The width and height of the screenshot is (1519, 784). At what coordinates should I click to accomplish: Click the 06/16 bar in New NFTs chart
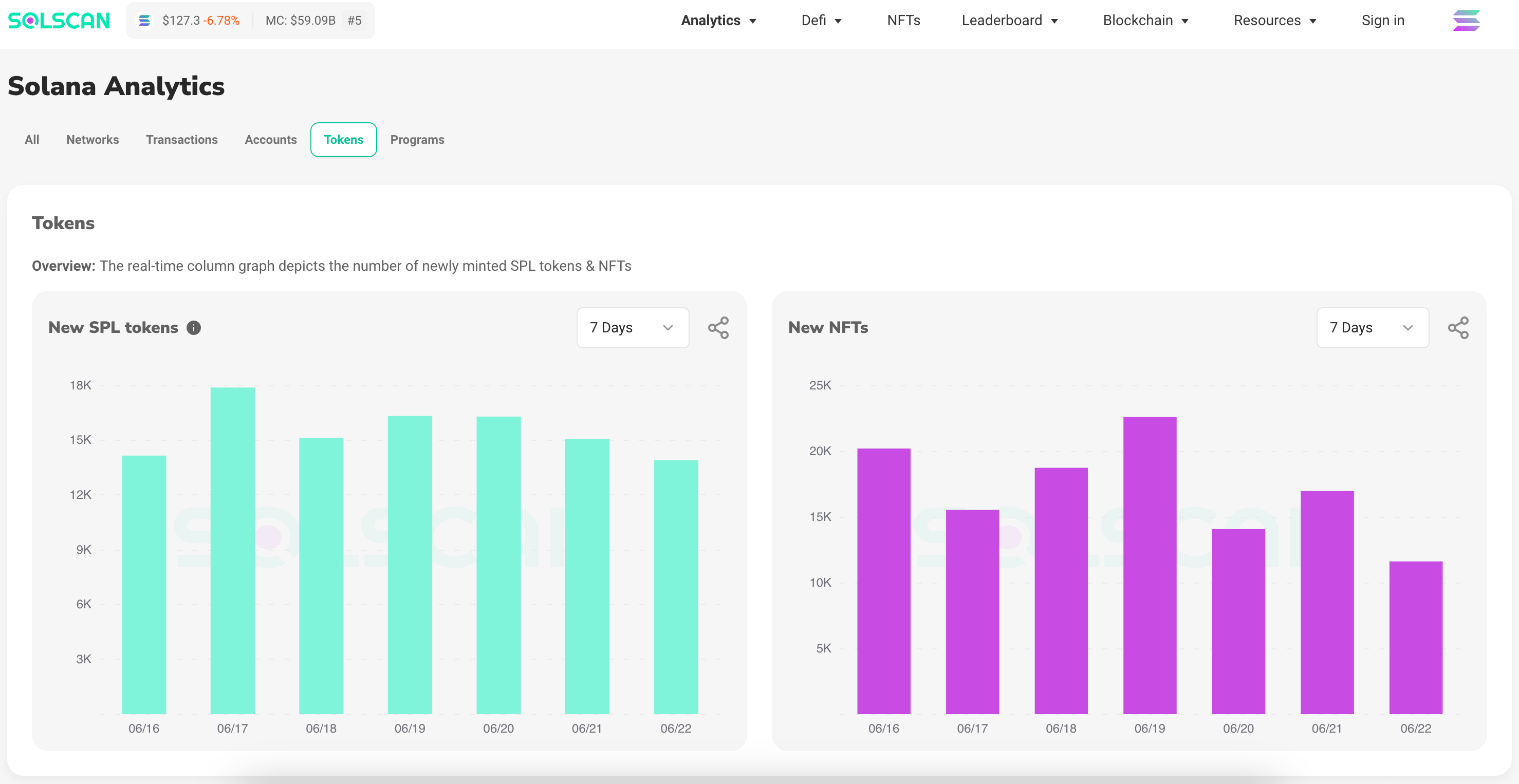[x=884, y=581]
